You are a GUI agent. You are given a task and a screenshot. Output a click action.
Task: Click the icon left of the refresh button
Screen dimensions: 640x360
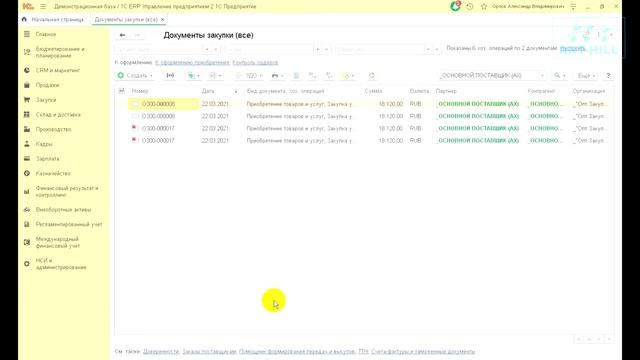point(348,76)
